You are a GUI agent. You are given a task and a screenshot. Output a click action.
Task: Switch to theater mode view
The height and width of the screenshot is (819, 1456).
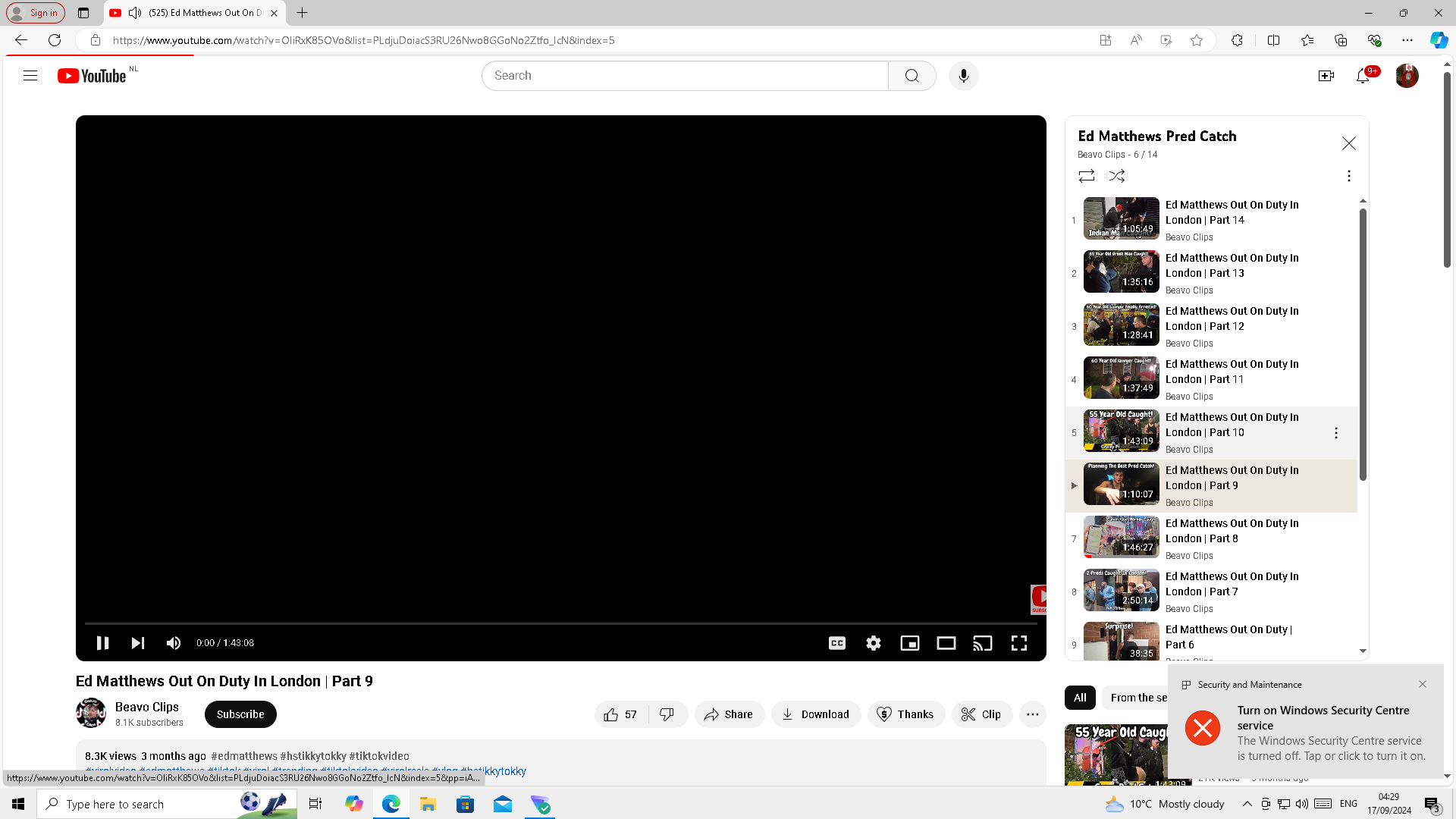946,643
